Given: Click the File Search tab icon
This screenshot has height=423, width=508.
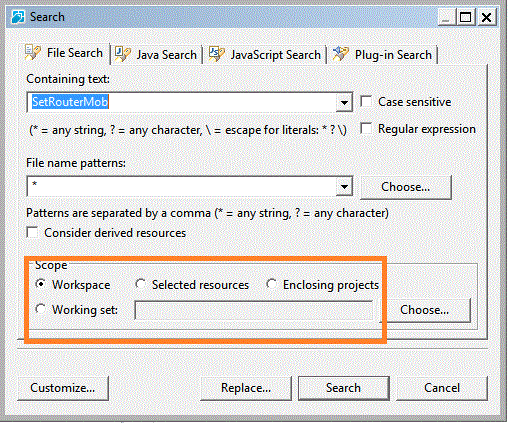Looking at the screenshot, I should [33, 53].
